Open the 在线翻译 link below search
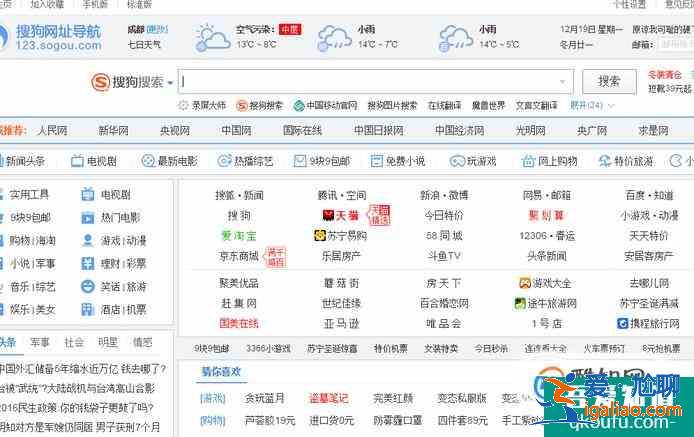 coord(444,105)
